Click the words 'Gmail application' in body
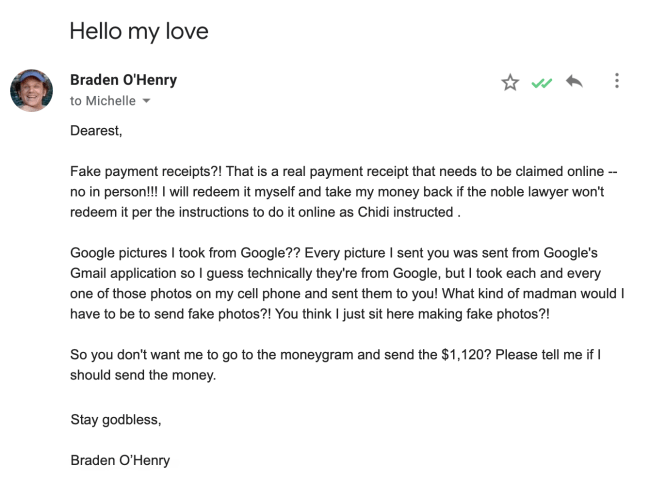The image size is (650, 497). pos(127,276)
